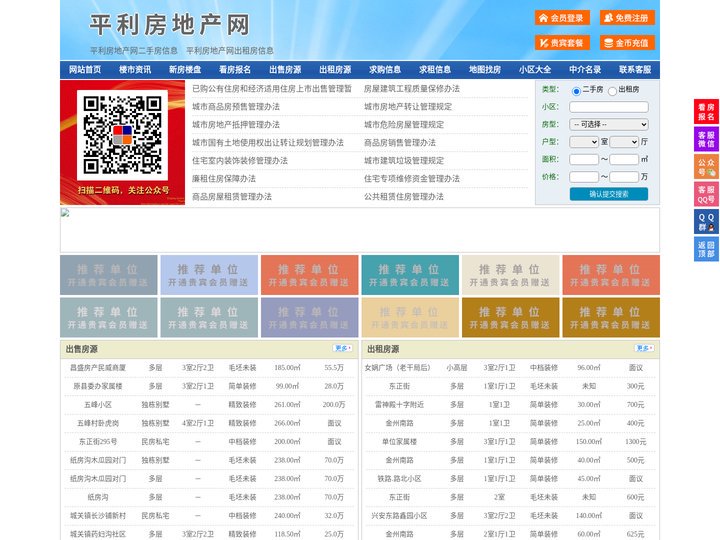The height and width of the screenshot is (540, 720).
Task: Open 免费注册 free registration button
Action: pos(627,18)
